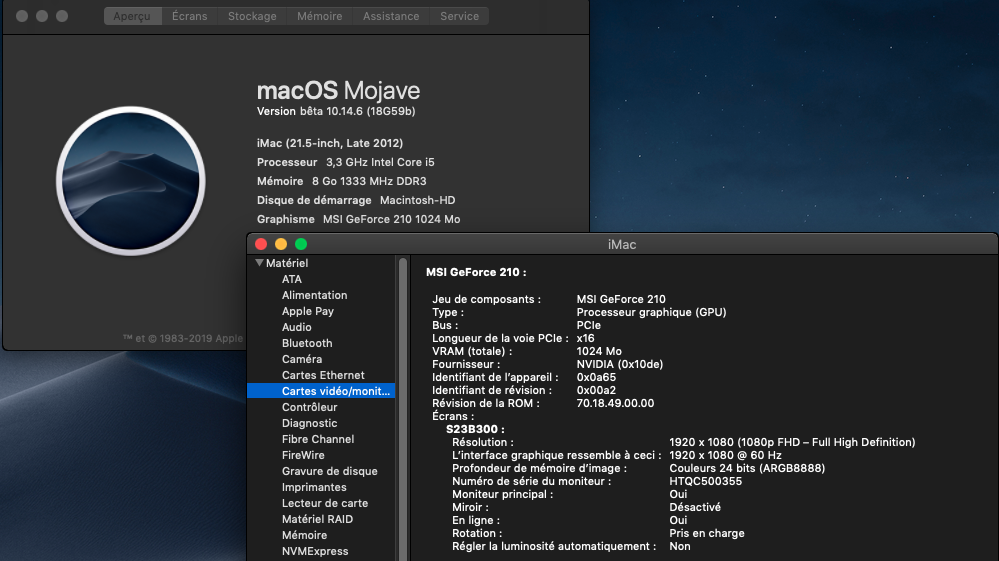Click the macOS Mojave desert logo
This screenshot has width=999, height=561.
[x=131, y=181]
